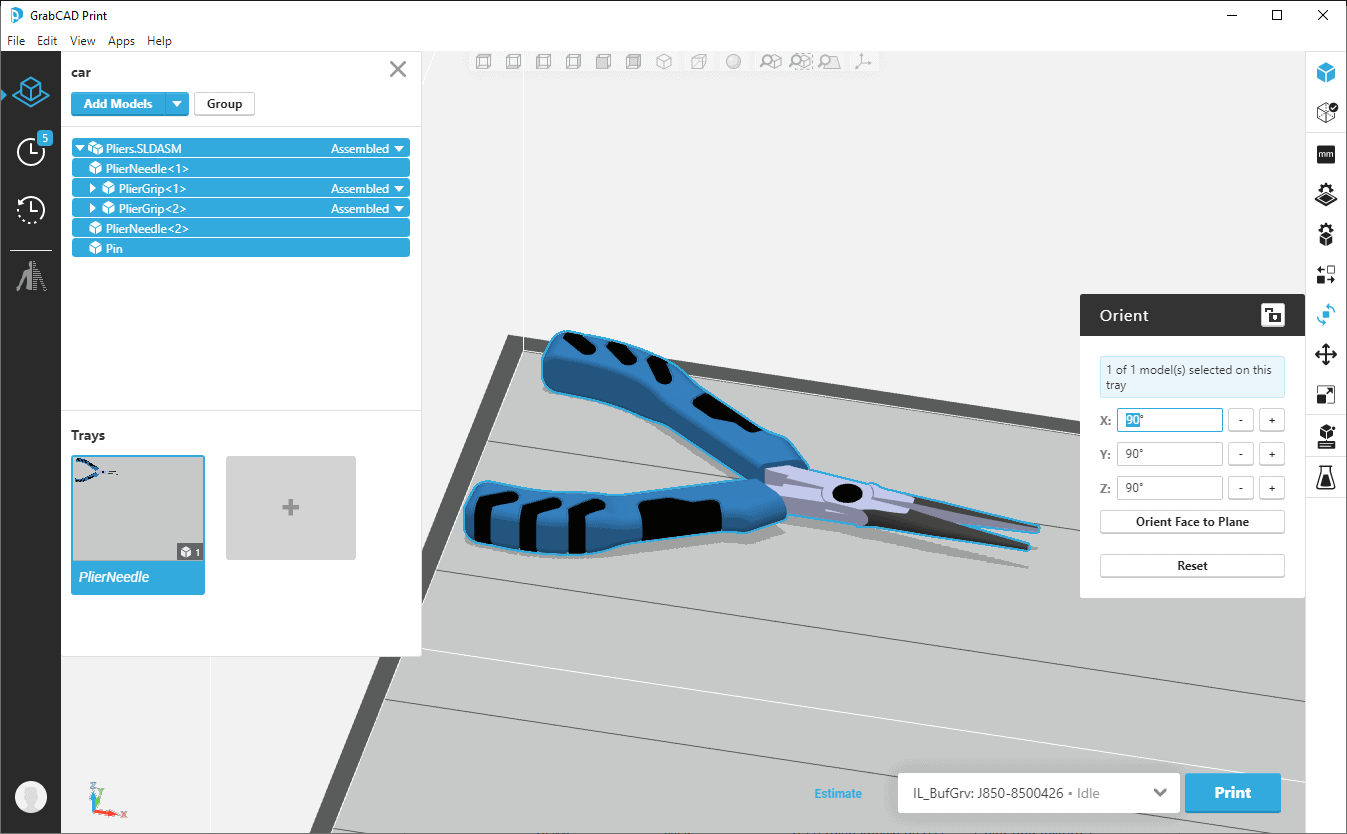Select PlierNeedle<2> in model tree

pos(241,228)
